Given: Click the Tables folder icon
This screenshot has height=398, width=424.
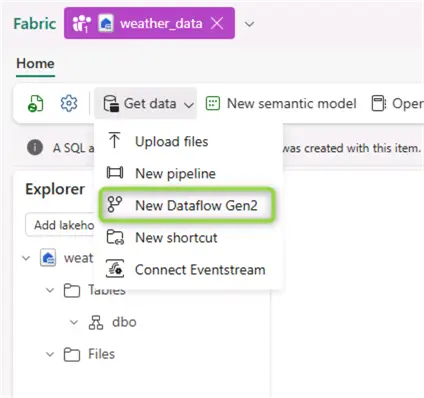Looking at the screenshot, I should [72, 290].
